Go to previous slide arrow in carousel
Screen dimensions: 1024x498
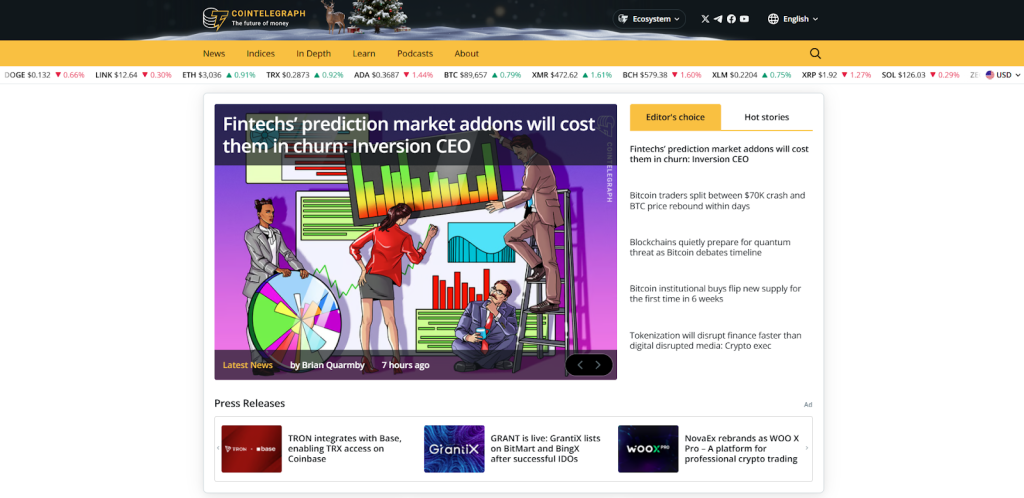coord(580,365)
